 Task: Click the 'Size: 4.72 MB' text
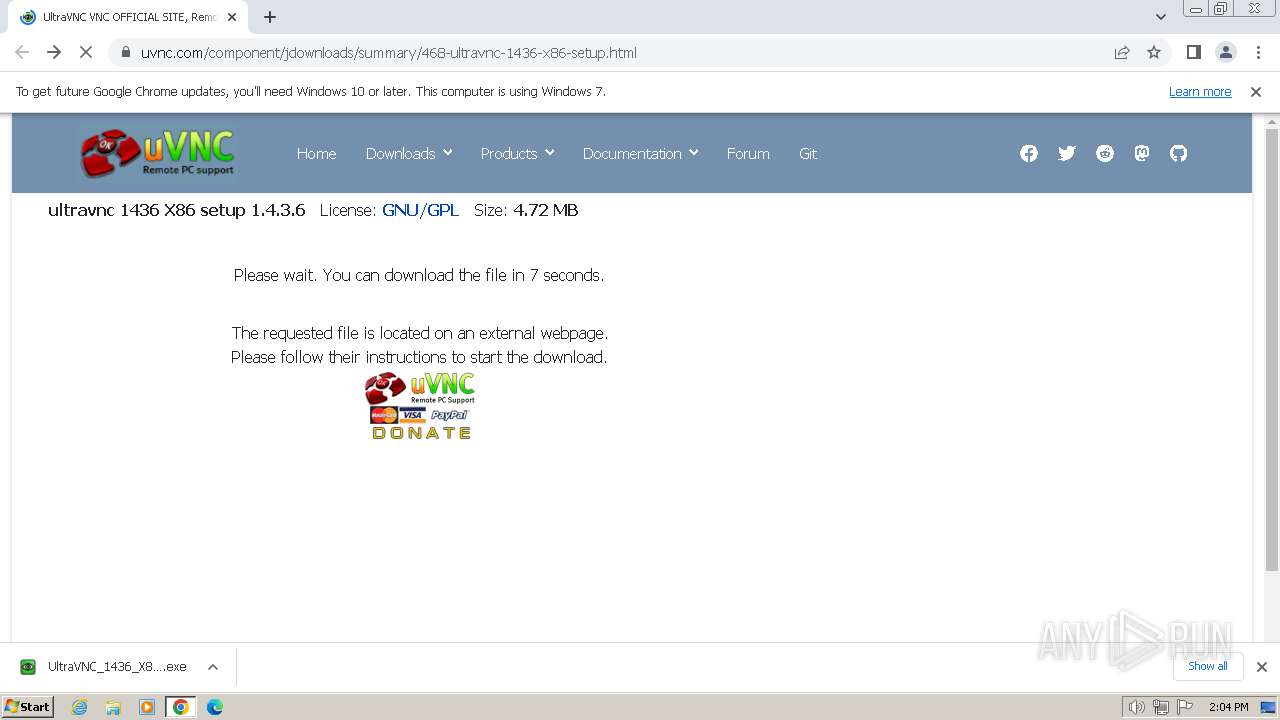526,210
